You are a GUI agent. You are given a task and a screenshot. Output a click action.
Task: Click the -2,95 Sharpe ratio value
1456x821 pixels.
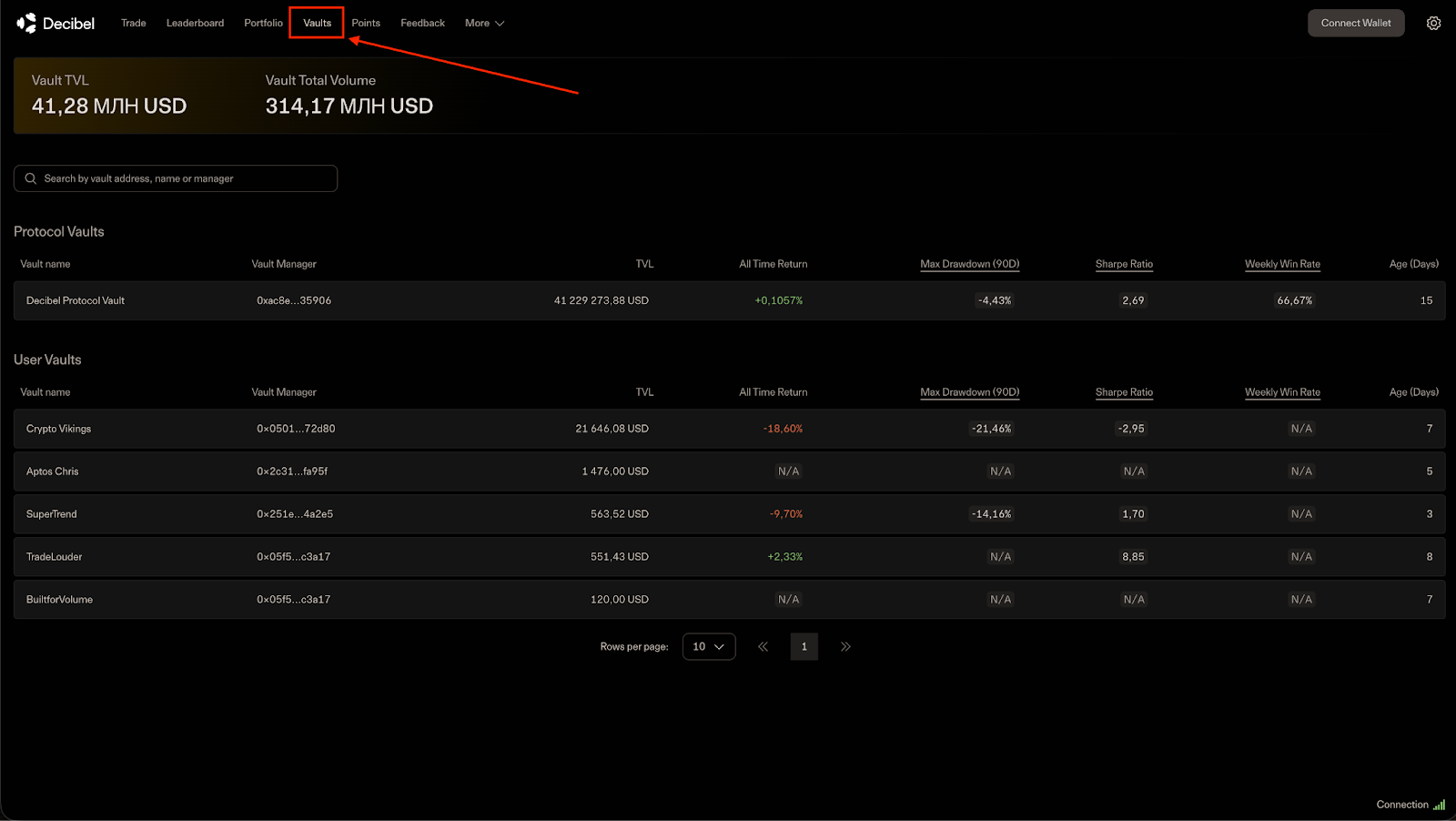tap(1131, 429)
